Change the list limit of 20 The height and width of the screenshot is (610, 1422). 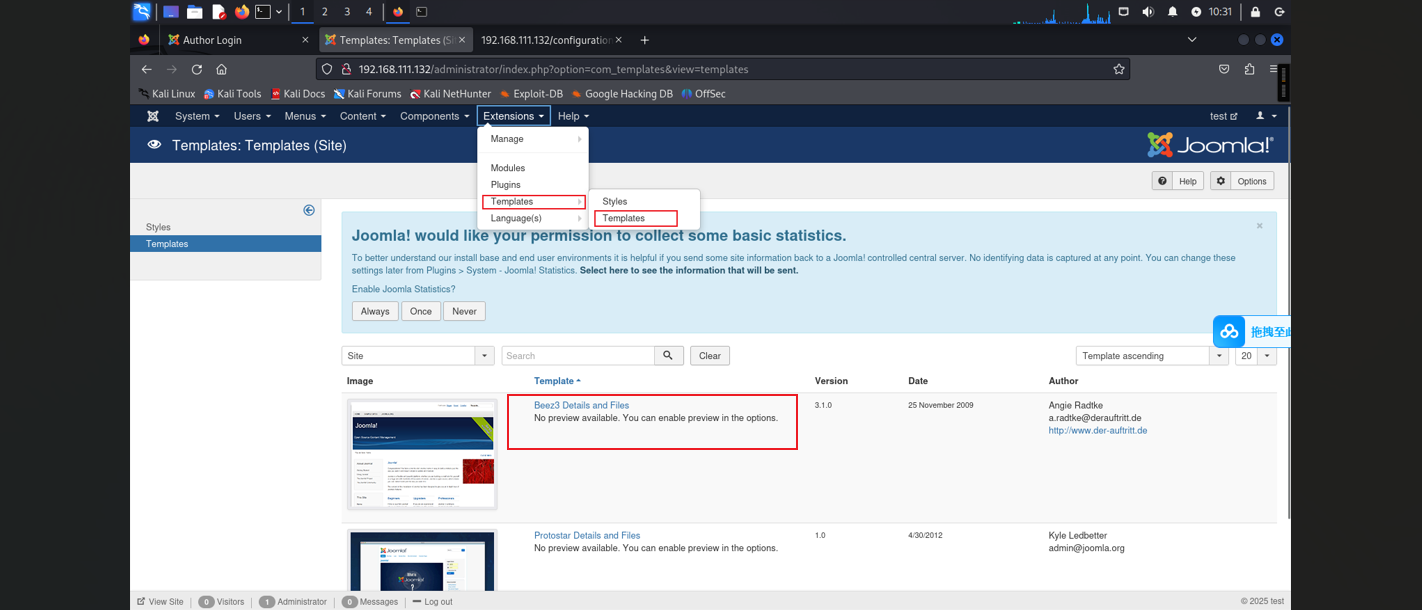(x=1256, y=355)
